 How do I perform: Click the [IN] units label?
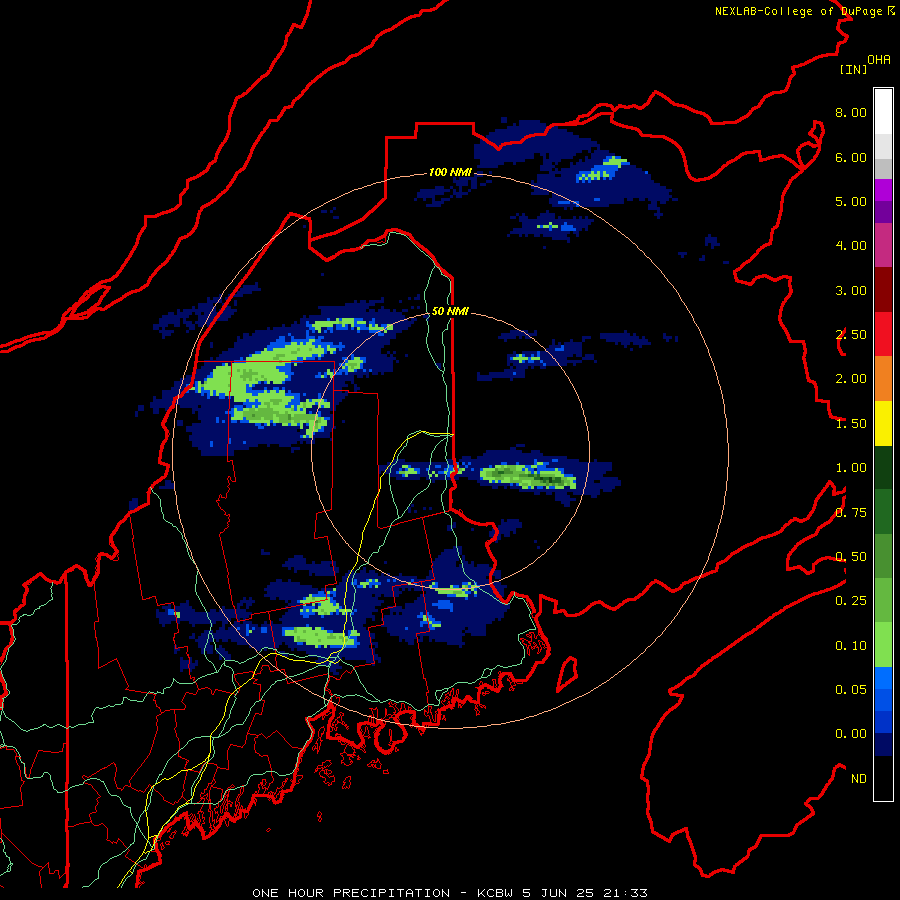(x=853, y=69)
